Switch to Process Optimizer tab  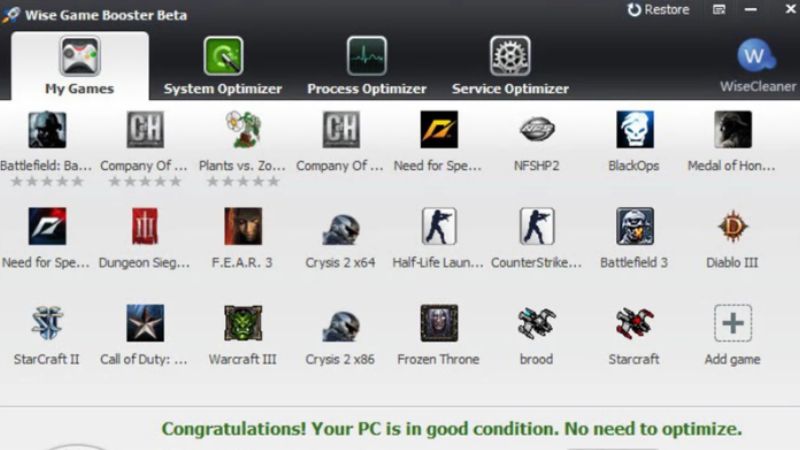pos(367,66)
